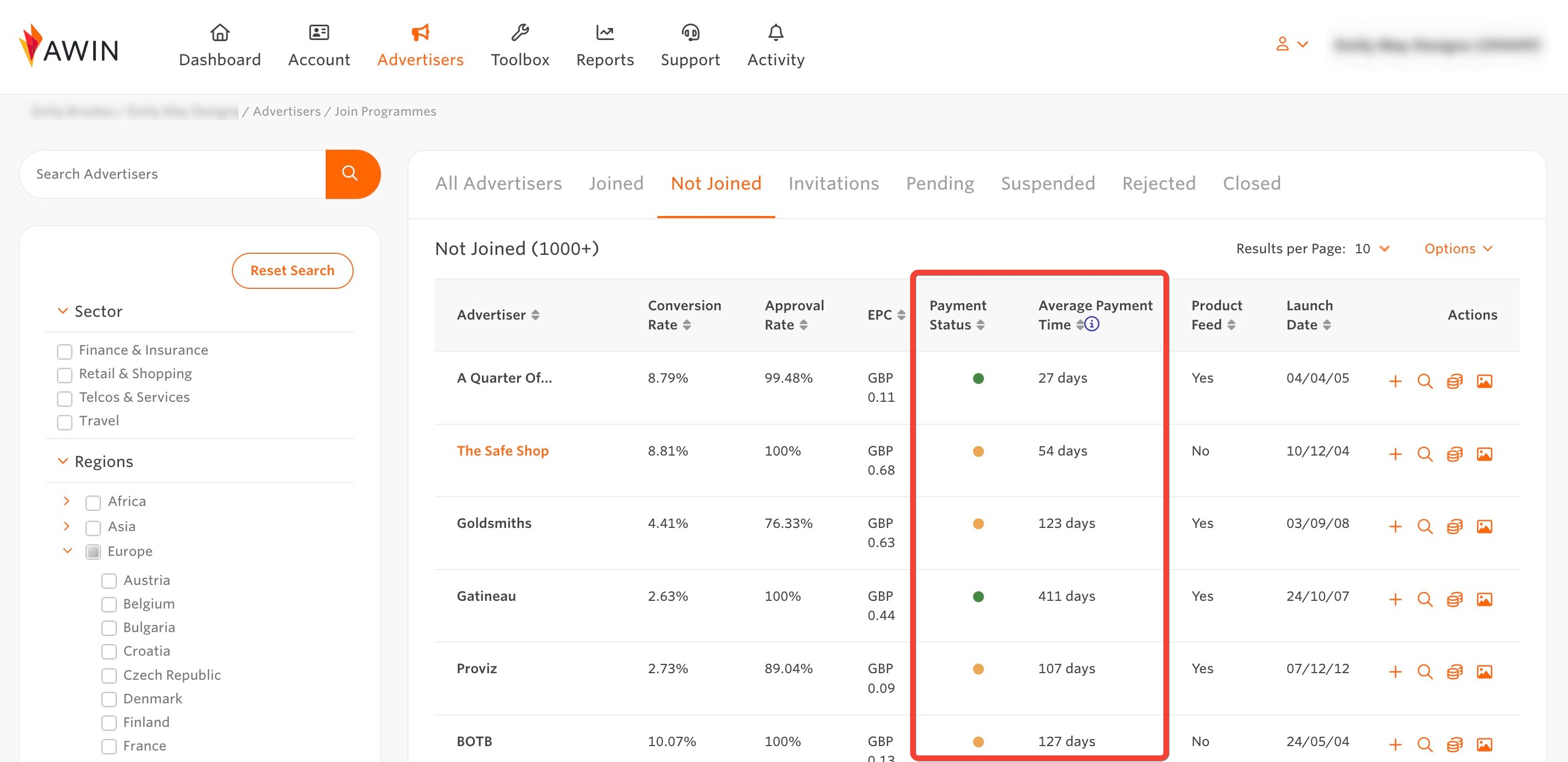Click green payment status dot for A Quarter Of...
Image resolution: width=1568 pixels, height=762 pixels.
(x=978, y=379)
